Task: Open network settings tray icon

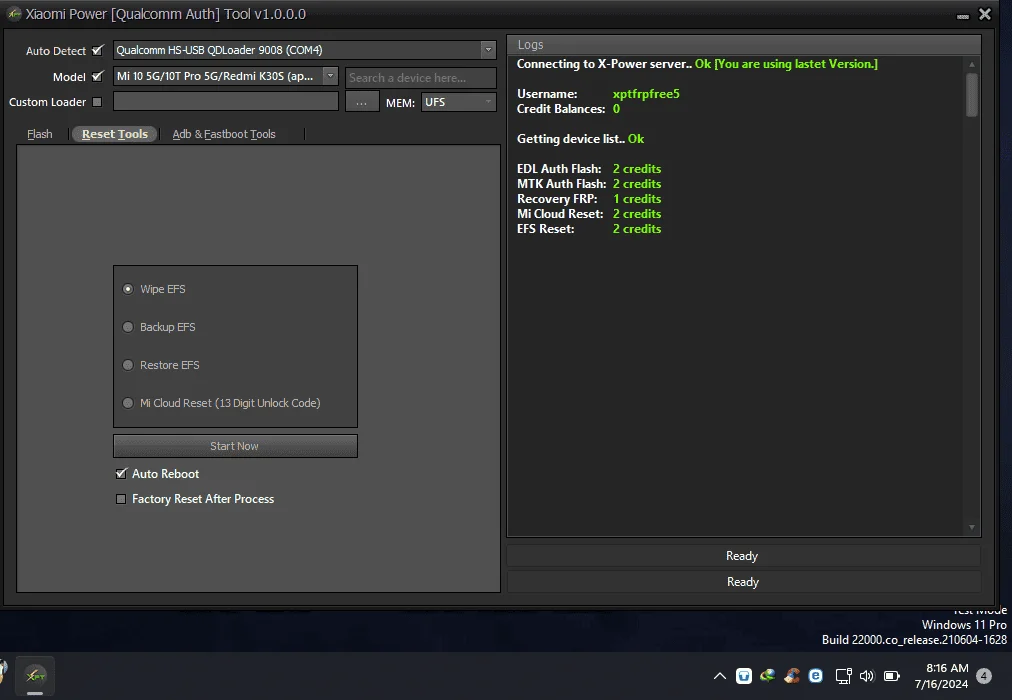Action: point(843,676)
